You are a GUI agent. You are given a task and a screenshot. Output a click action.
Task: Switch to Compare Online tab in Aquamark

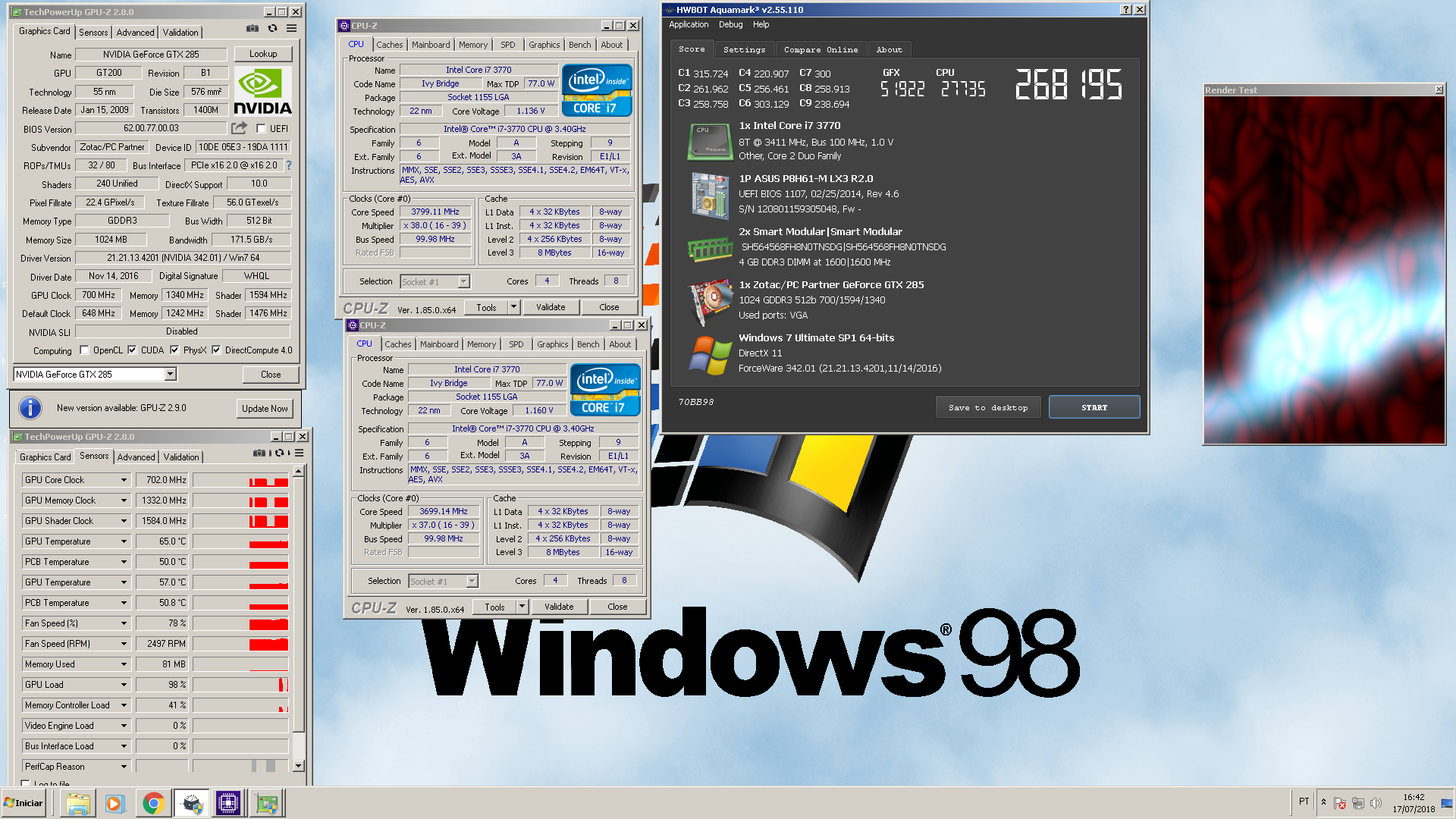click(x=821, y=49)
